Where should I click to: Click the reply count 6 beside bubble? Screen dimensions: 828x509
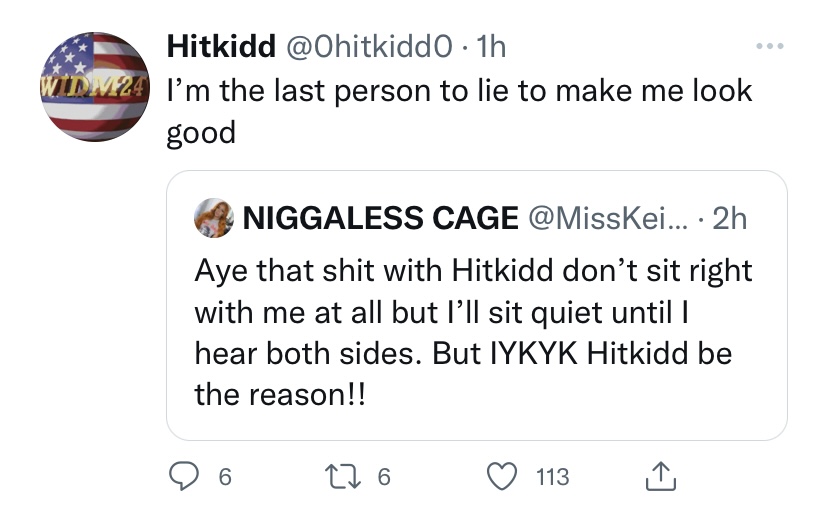click(225, 477)
